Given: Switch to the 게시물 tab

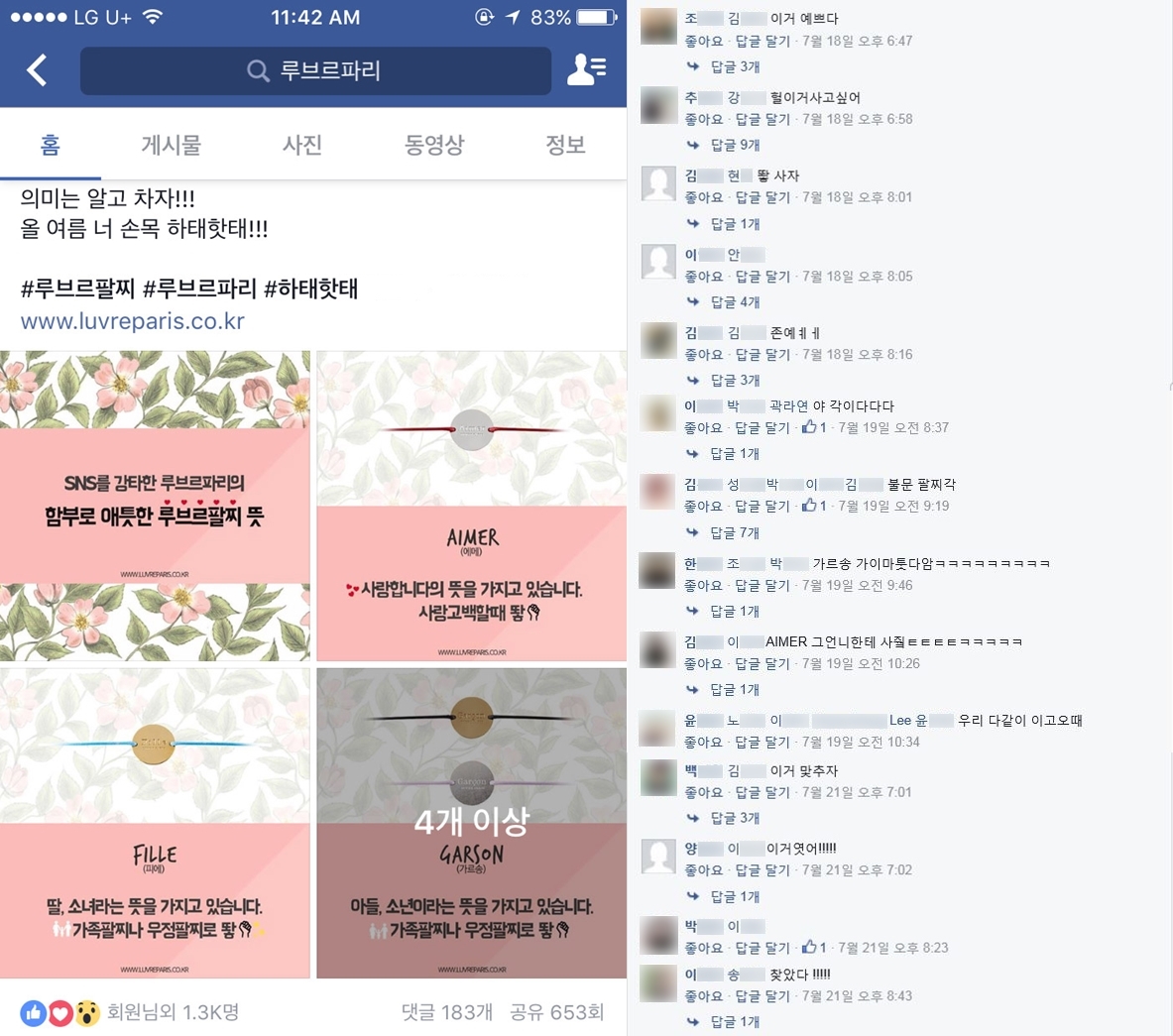Looking at the screenshot, I should click(x=172, y=145).
